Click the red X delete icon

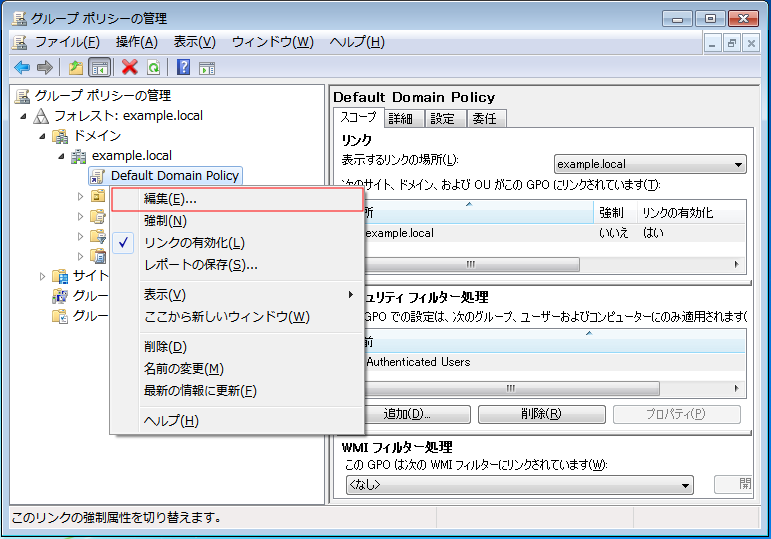[129, 67]
